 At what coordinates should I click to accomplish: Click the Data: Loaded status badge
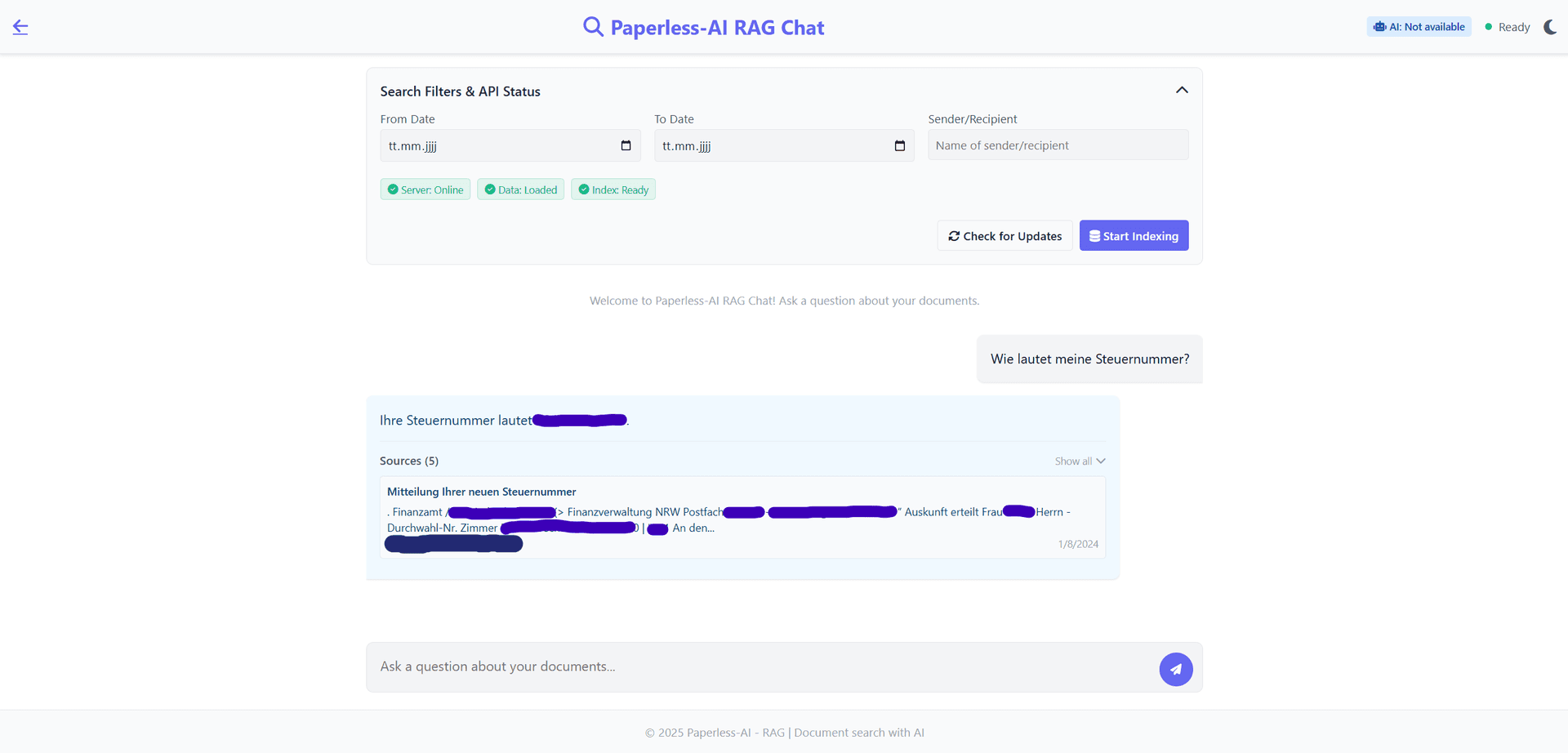click(x=520, y=189)
